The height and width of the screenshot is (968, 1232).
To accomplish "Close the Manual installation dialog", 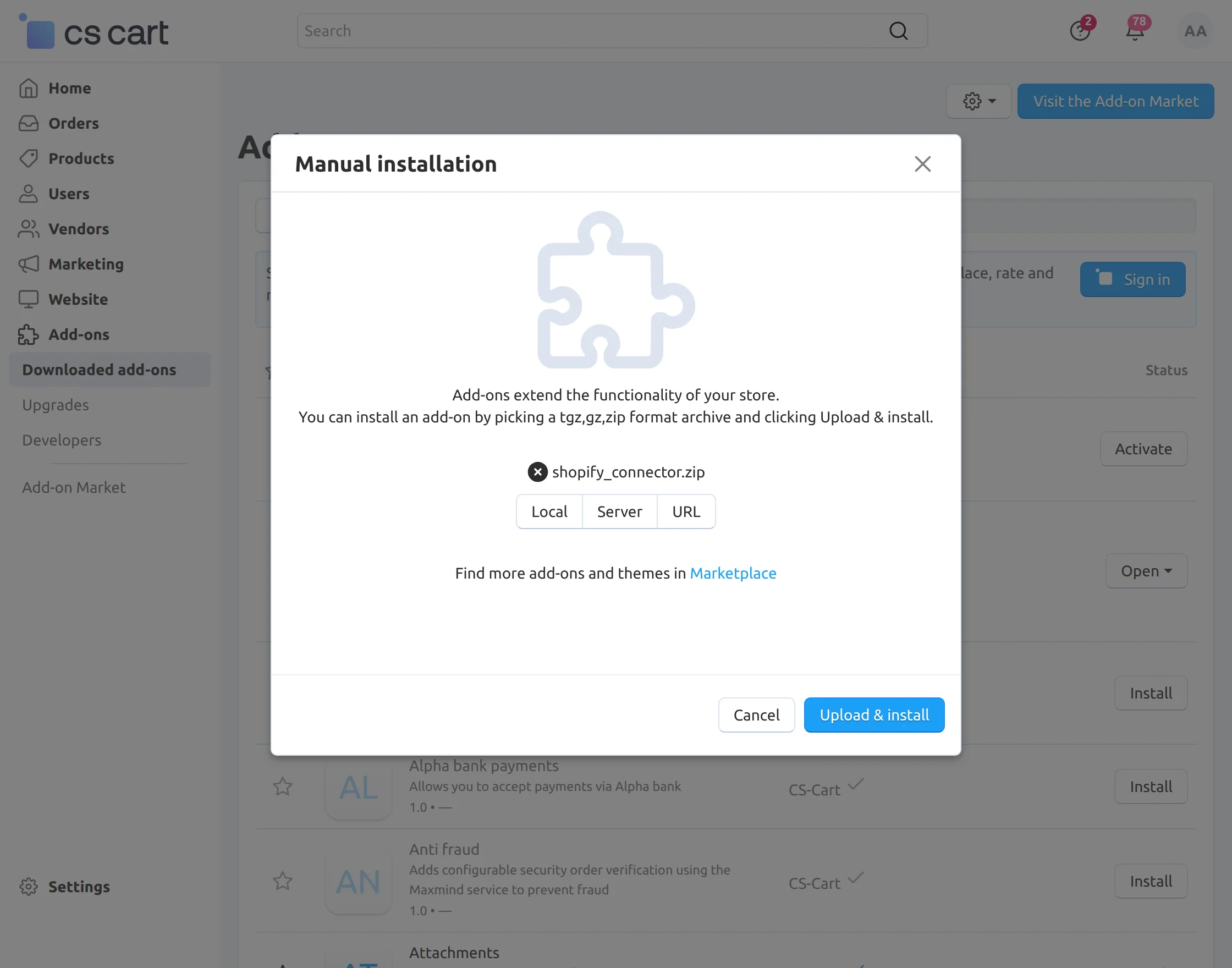I will coord(922,164).
